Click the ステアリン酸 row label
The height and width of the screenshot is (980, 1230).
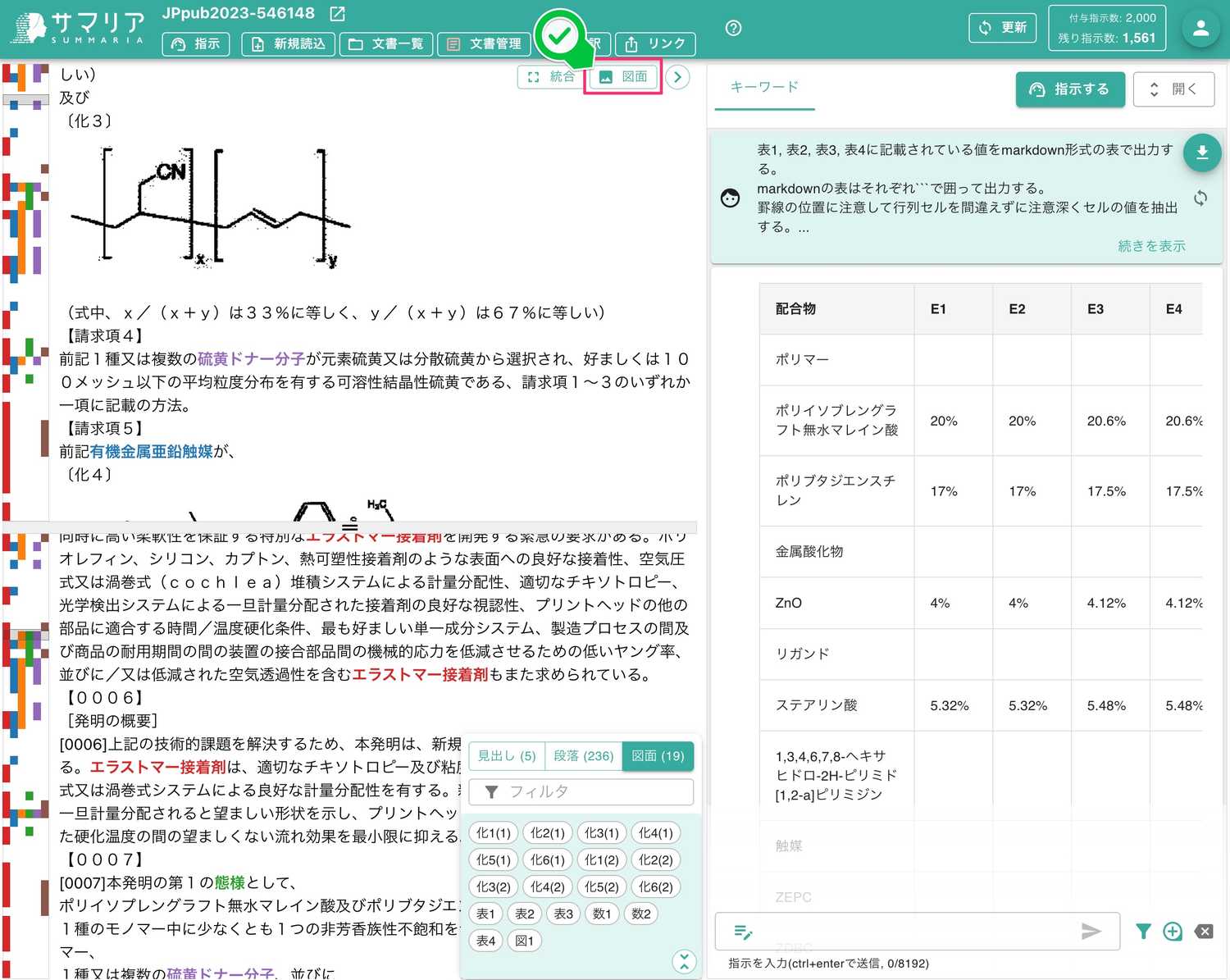click(x=817, y=705)
